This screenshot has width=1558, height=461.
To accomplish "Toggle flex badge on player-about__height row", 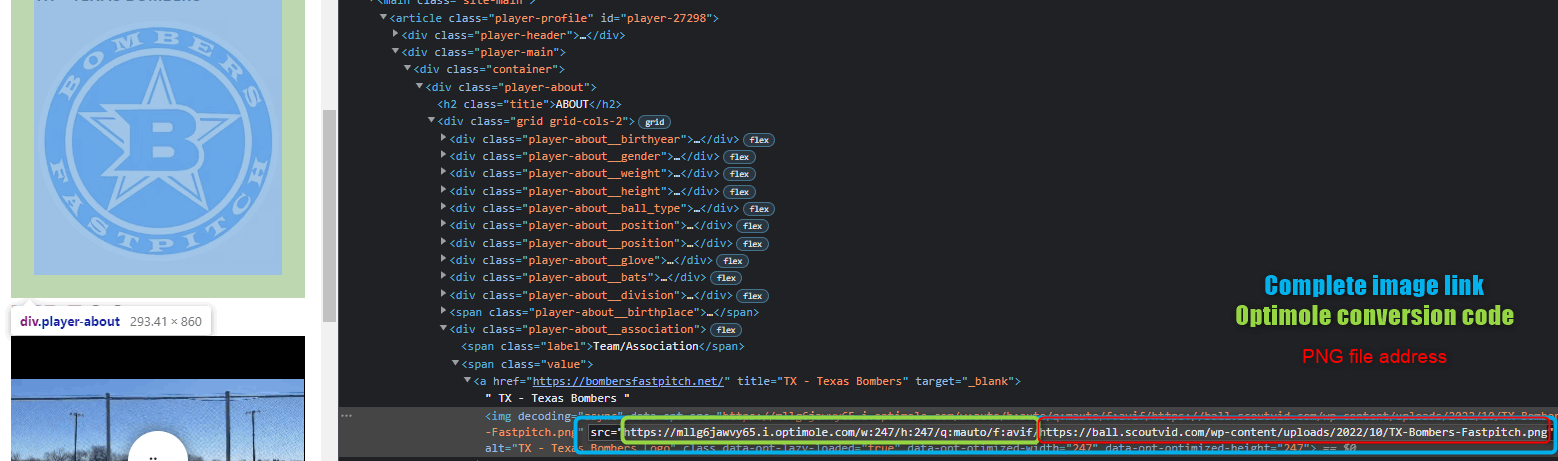I will (739, 191).
